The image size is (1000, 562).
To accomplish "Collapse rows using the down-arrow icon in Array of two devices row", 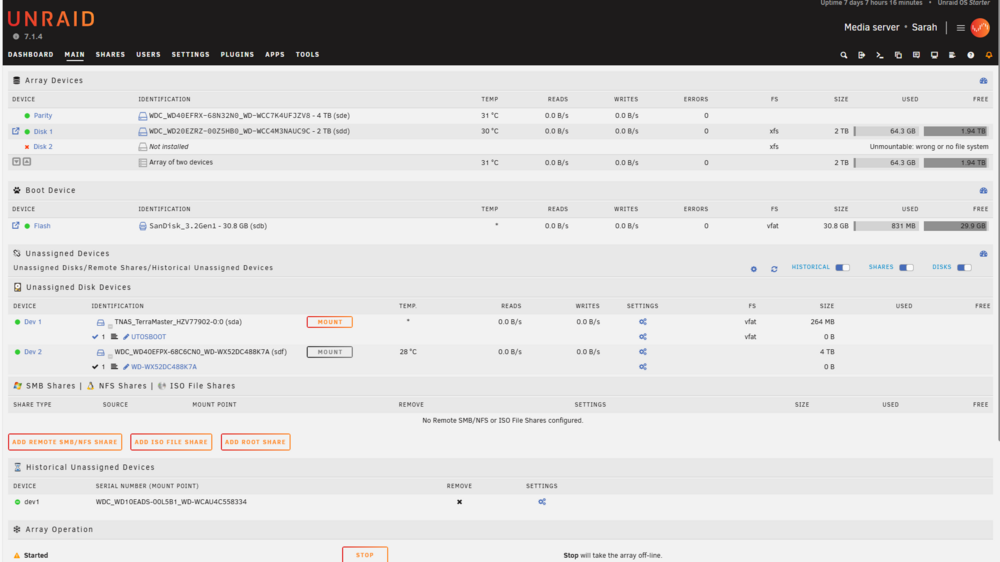I will 17,161.
